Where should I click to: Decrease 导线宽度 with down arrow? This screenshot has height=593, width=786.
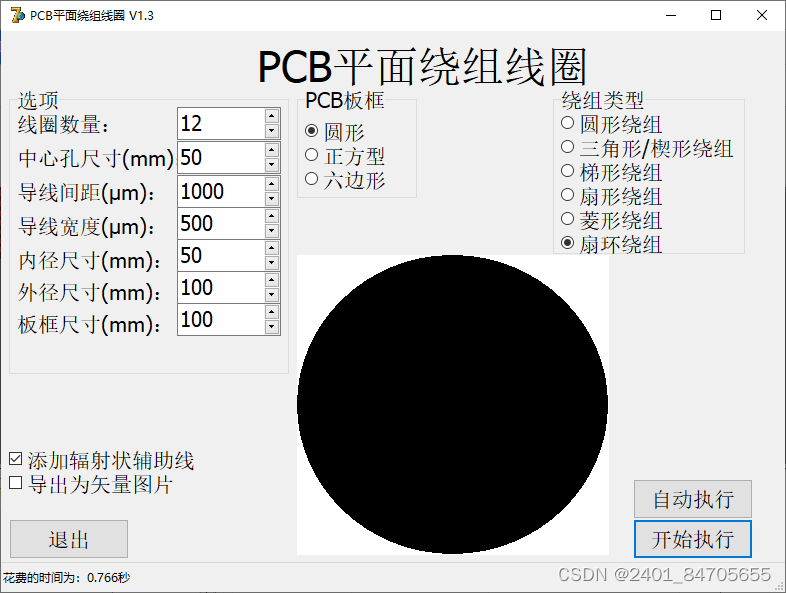click(272, 231)
